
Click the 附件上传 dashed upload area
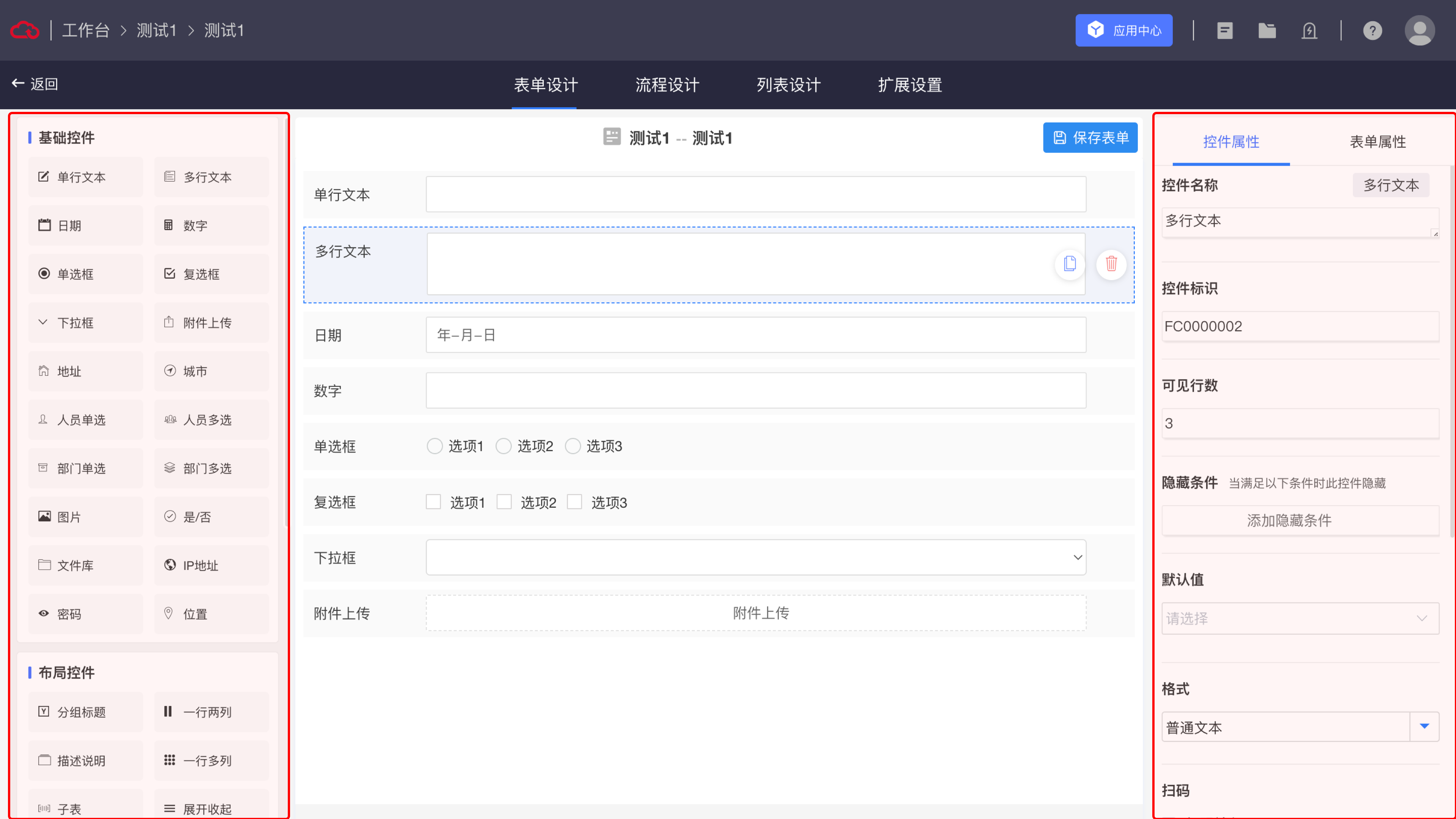click(756, 613)
